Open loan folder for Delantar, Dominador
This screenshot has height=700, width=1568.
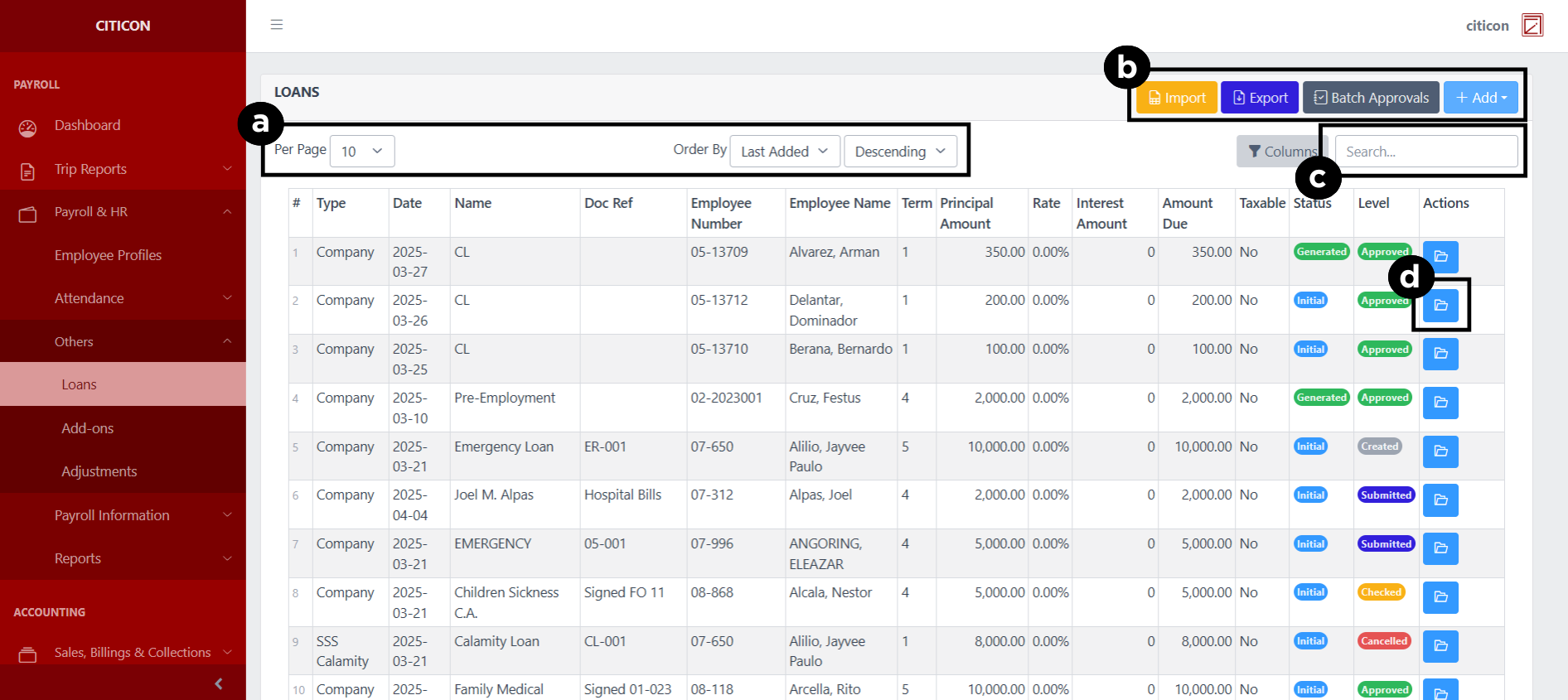click(x=1440, y=305)
